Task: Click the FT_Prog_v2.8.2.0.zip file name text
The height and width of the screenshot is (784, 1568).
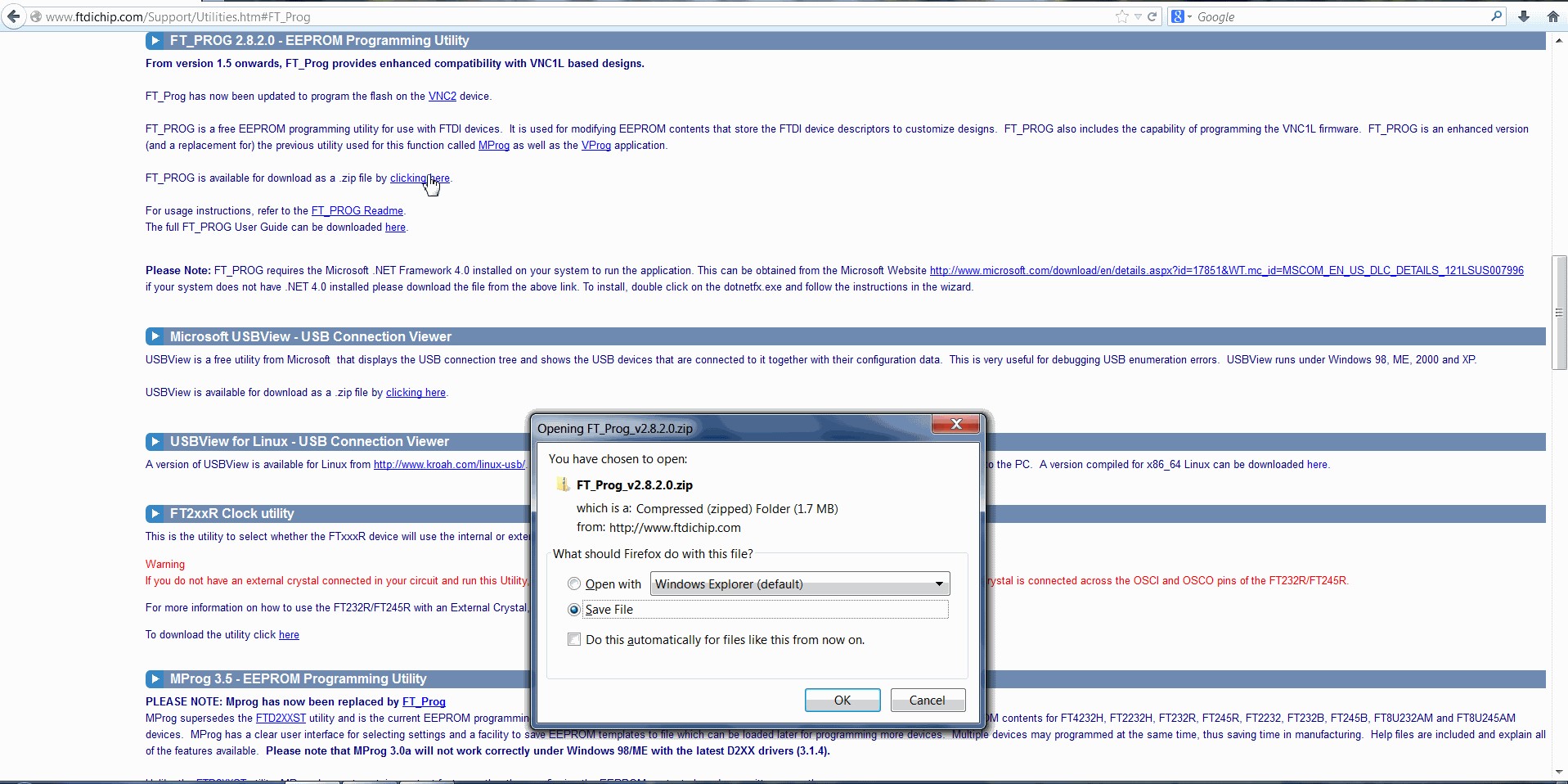Action: point(635,485)
